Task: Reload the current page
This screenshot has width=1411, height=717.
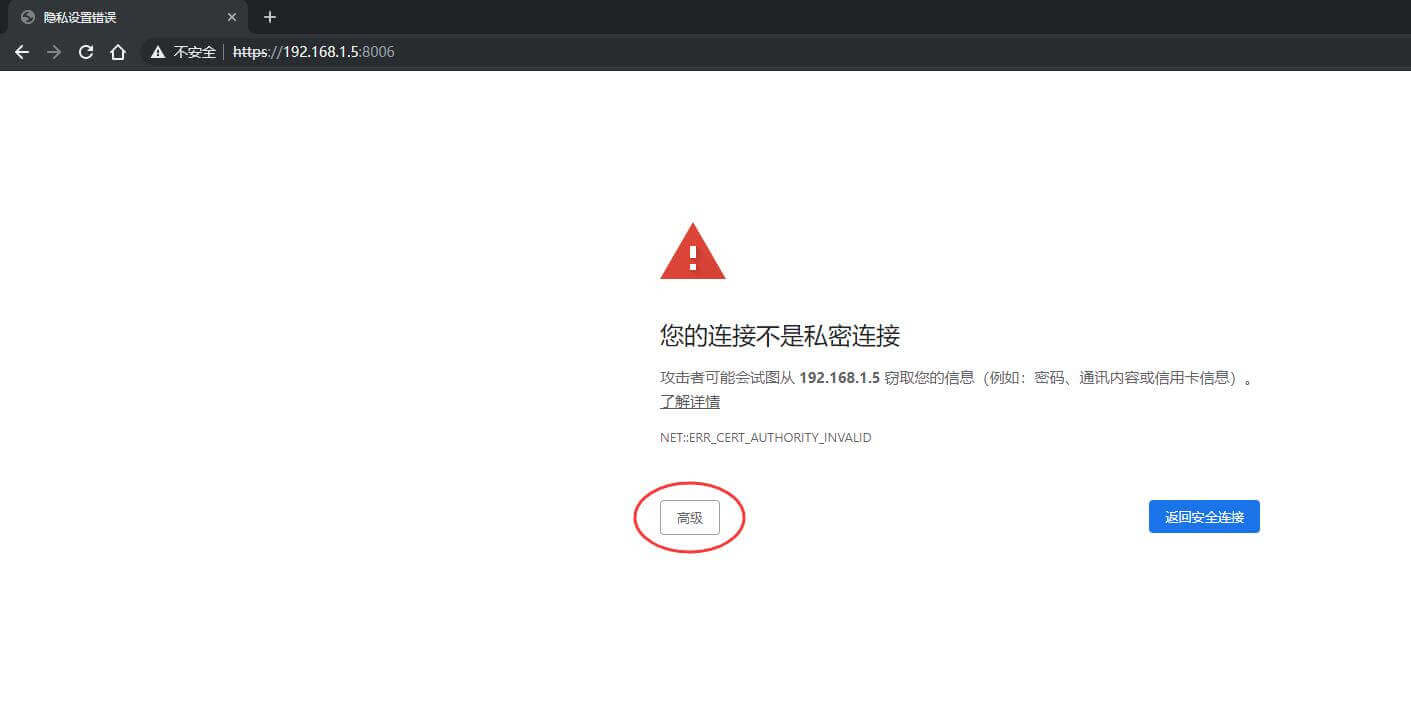Action: (x=86, y=52)
